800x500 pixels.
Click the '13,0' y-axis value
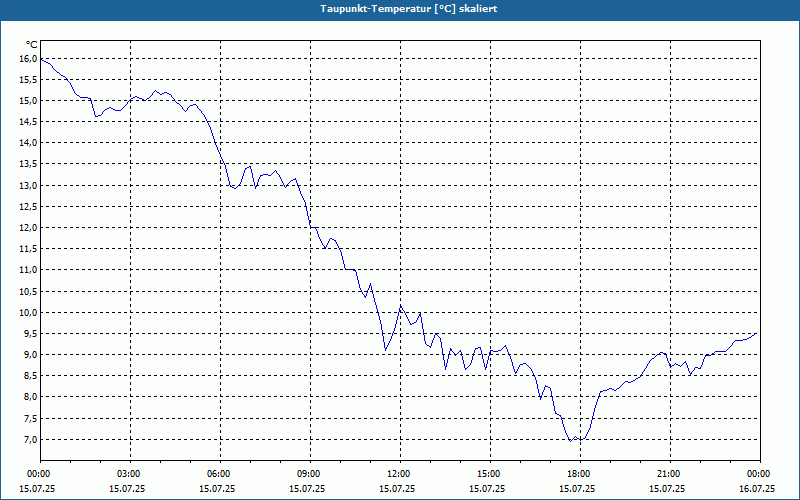tap(29, 186)
